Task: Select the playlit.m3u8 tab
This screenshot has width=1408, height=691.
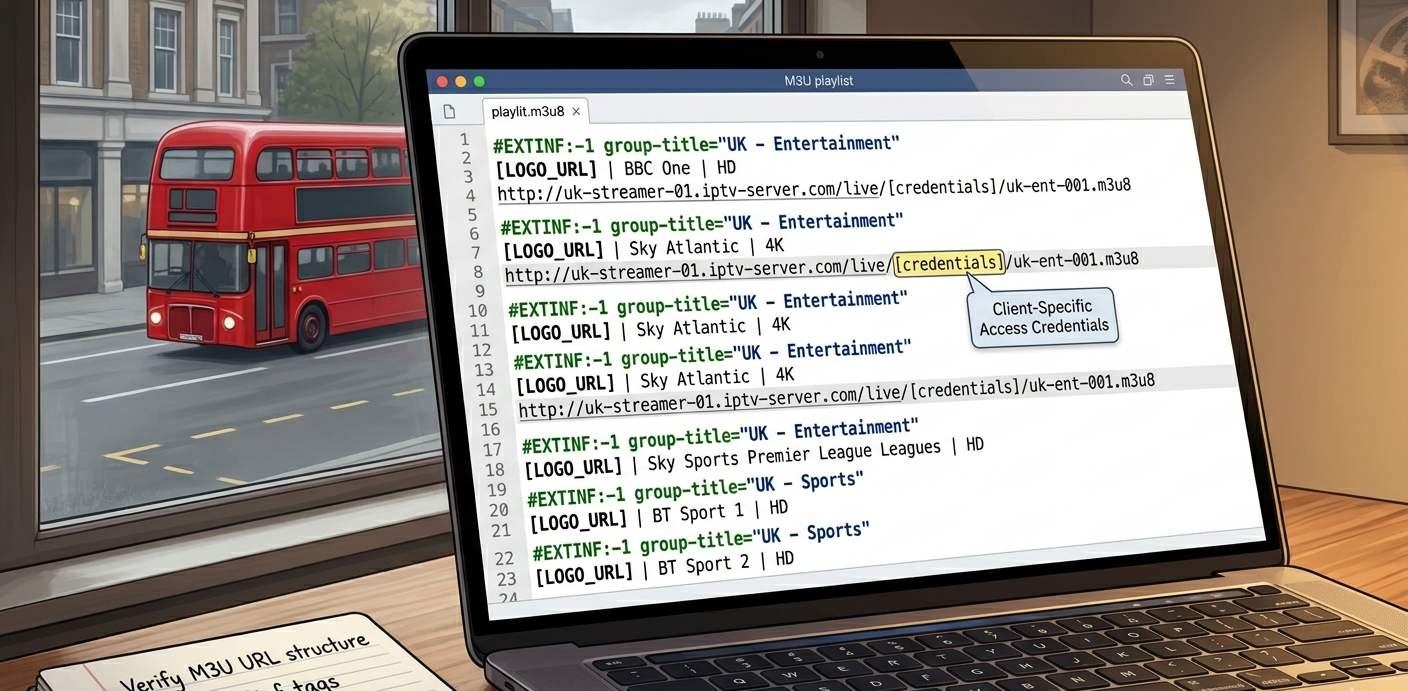Action: pyautogui.click(x=535, y=111)
